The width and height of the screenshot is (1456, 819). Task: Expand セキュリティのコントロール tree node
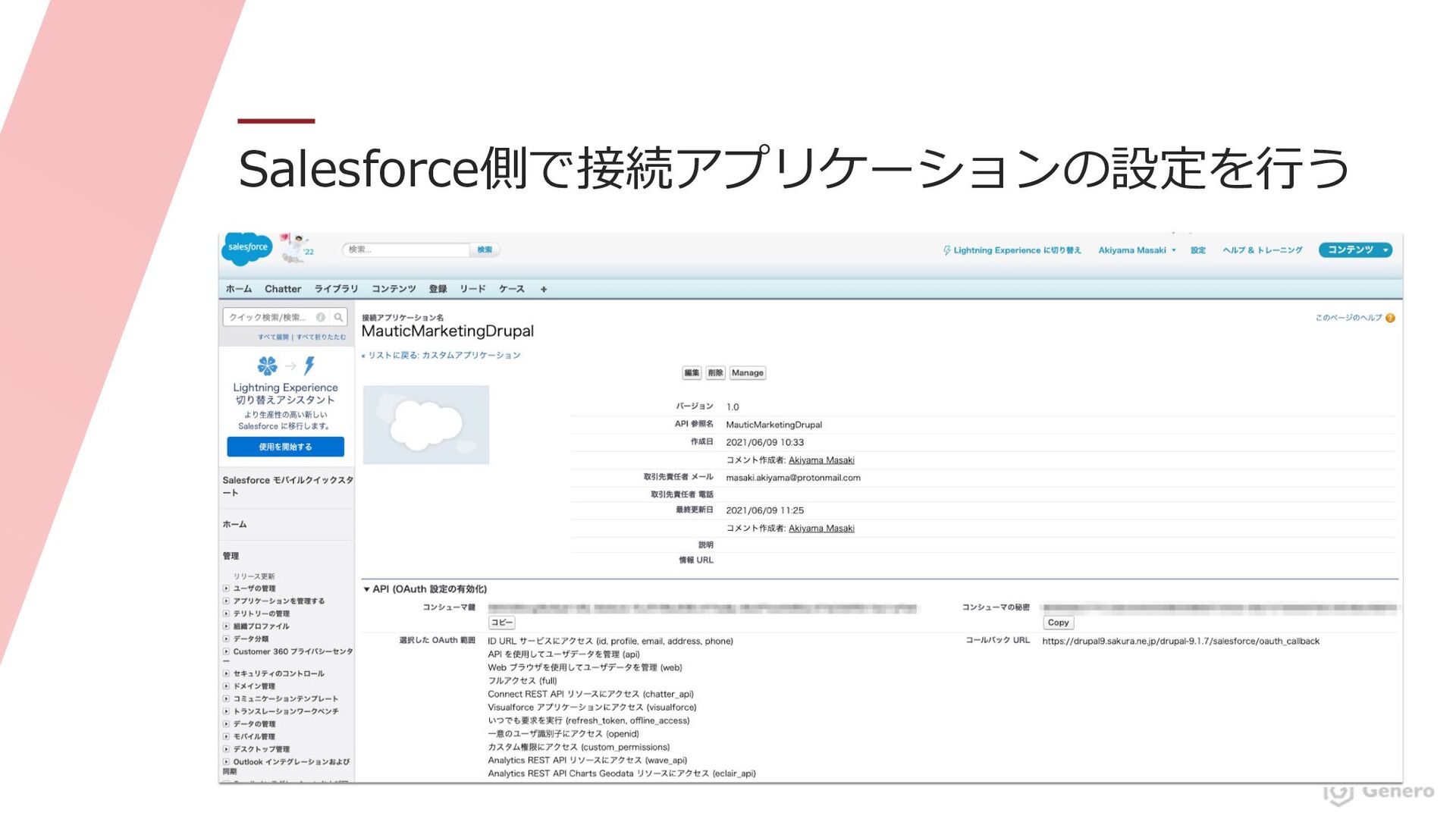coord(226,673)
